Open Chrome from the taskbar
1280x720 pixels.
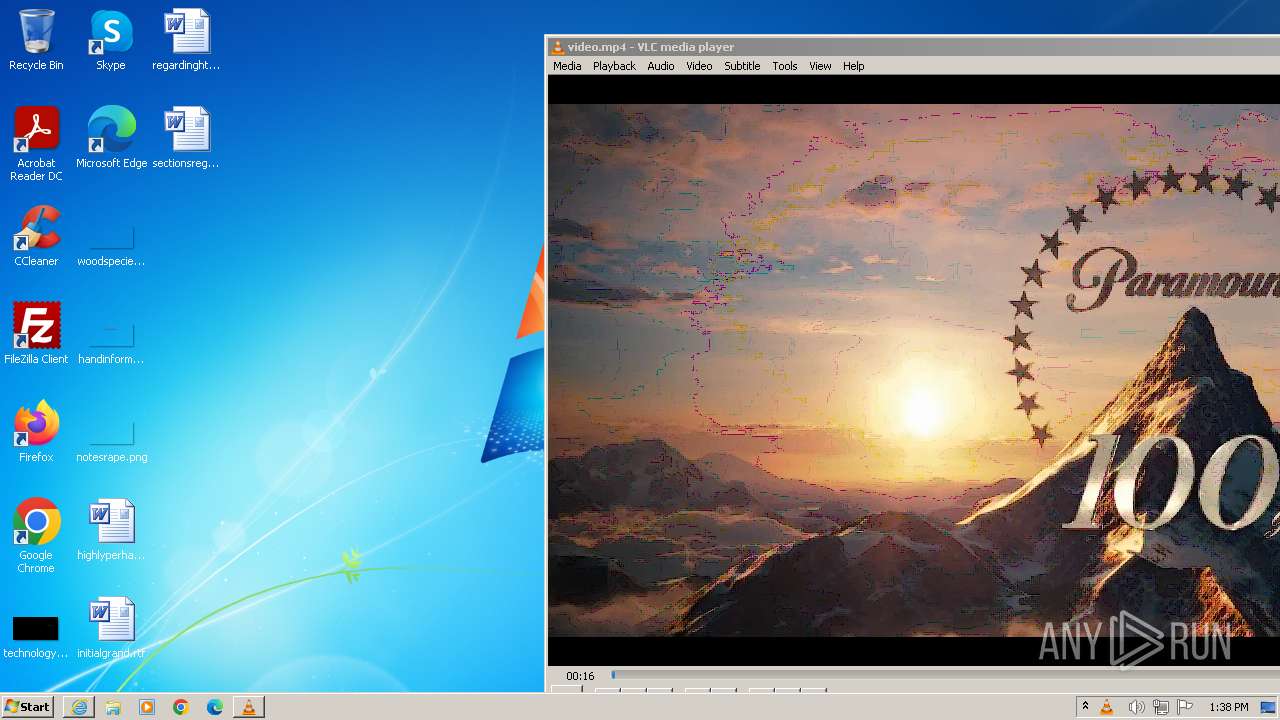point(181,707)
